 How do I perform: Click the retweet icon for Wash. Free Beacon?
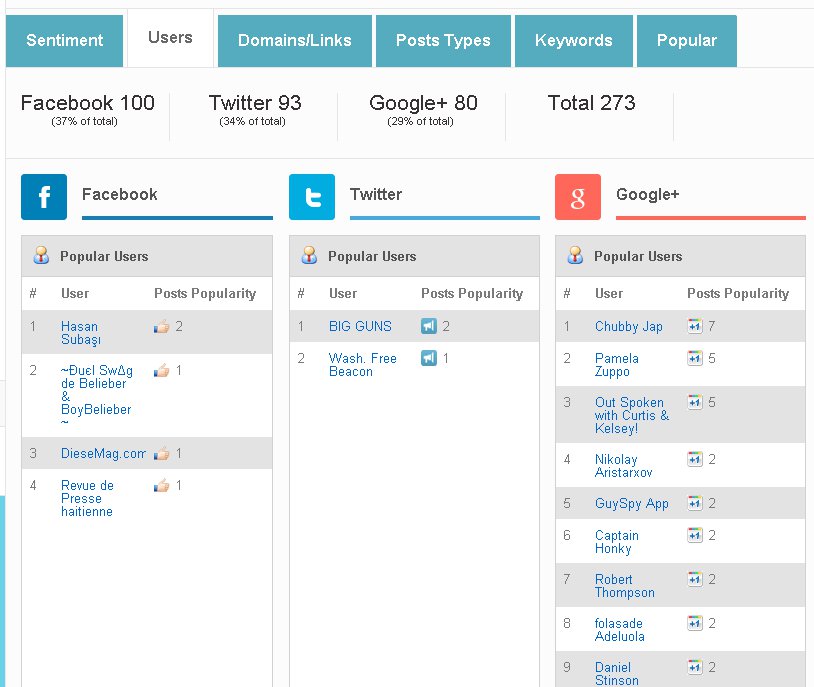[429, 358]
